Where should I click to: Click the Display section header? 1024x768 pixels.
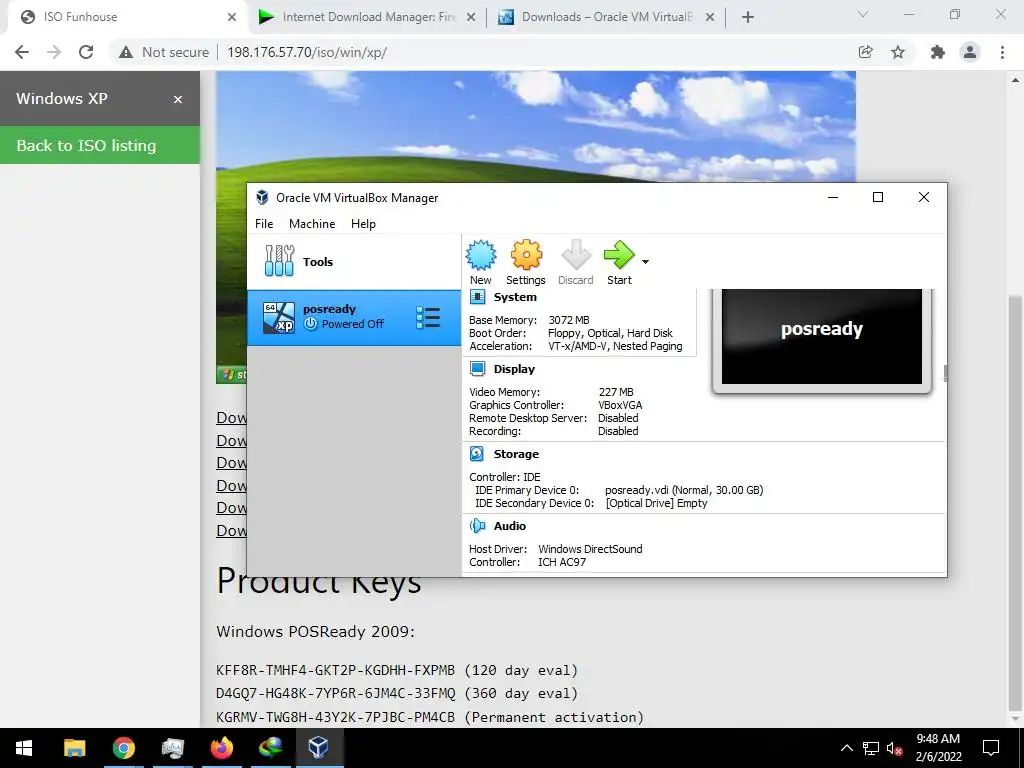[514, 369]
